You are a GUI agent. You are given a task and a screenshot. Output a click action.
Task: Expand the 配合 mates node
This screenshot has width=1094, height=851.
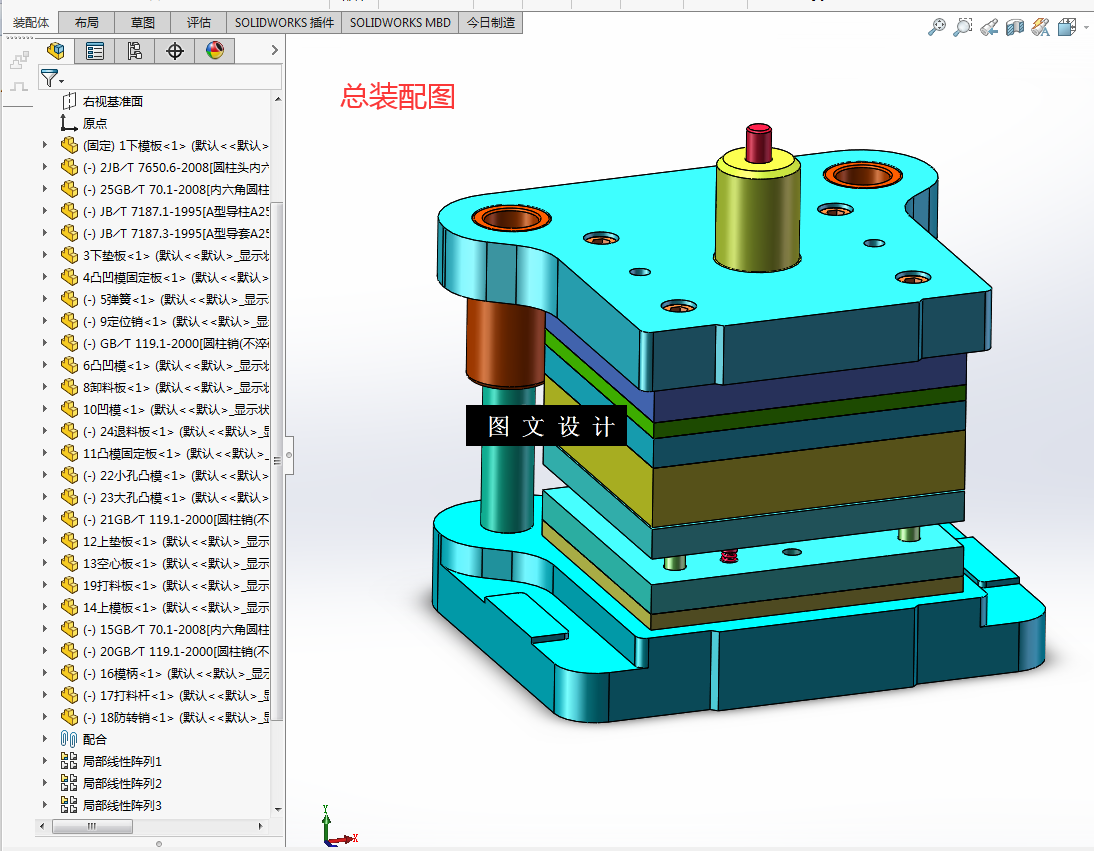pos(45,739)
